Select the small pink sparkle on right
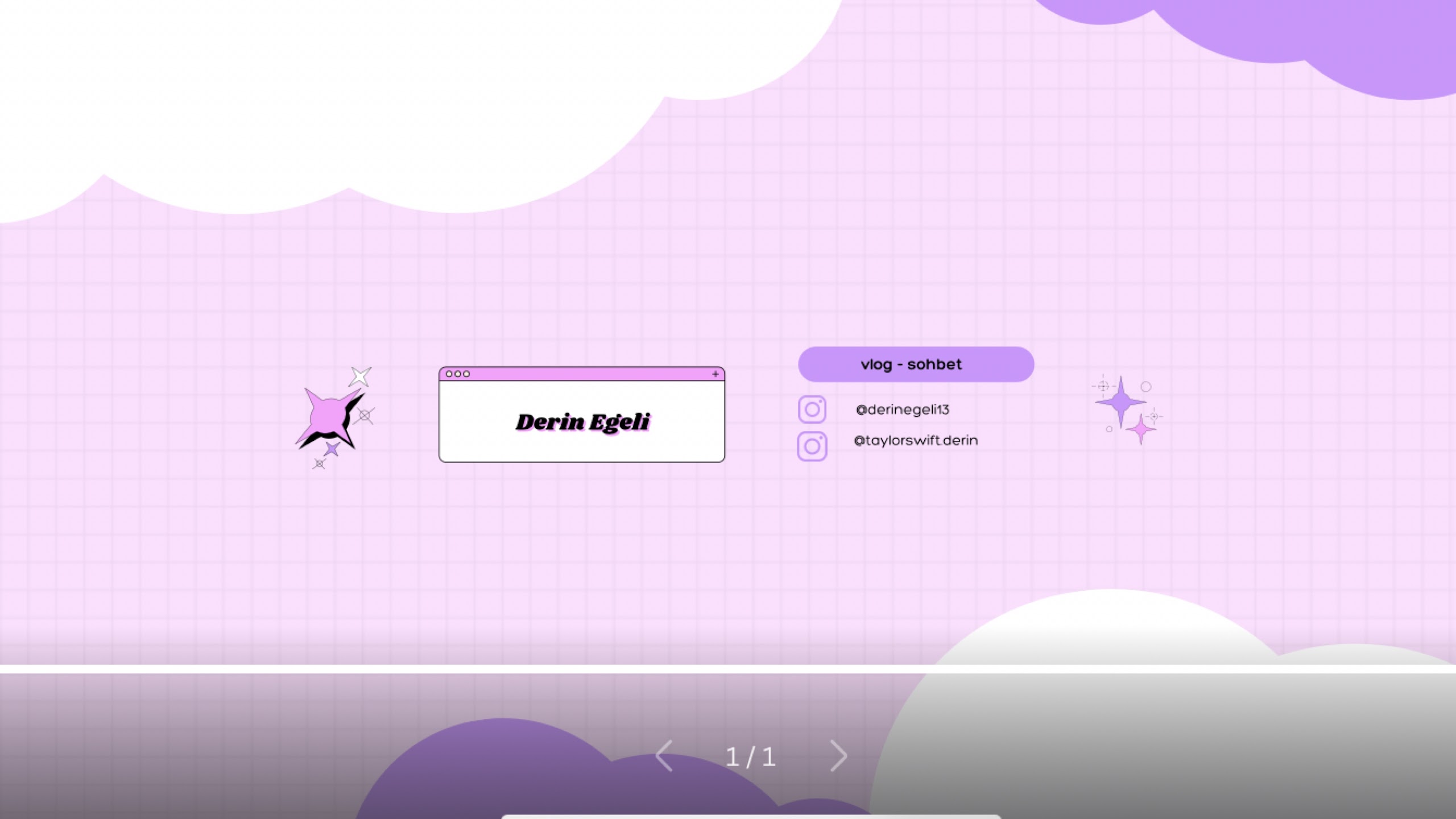The image size is (1456, 819). [x=1141, y=429]
